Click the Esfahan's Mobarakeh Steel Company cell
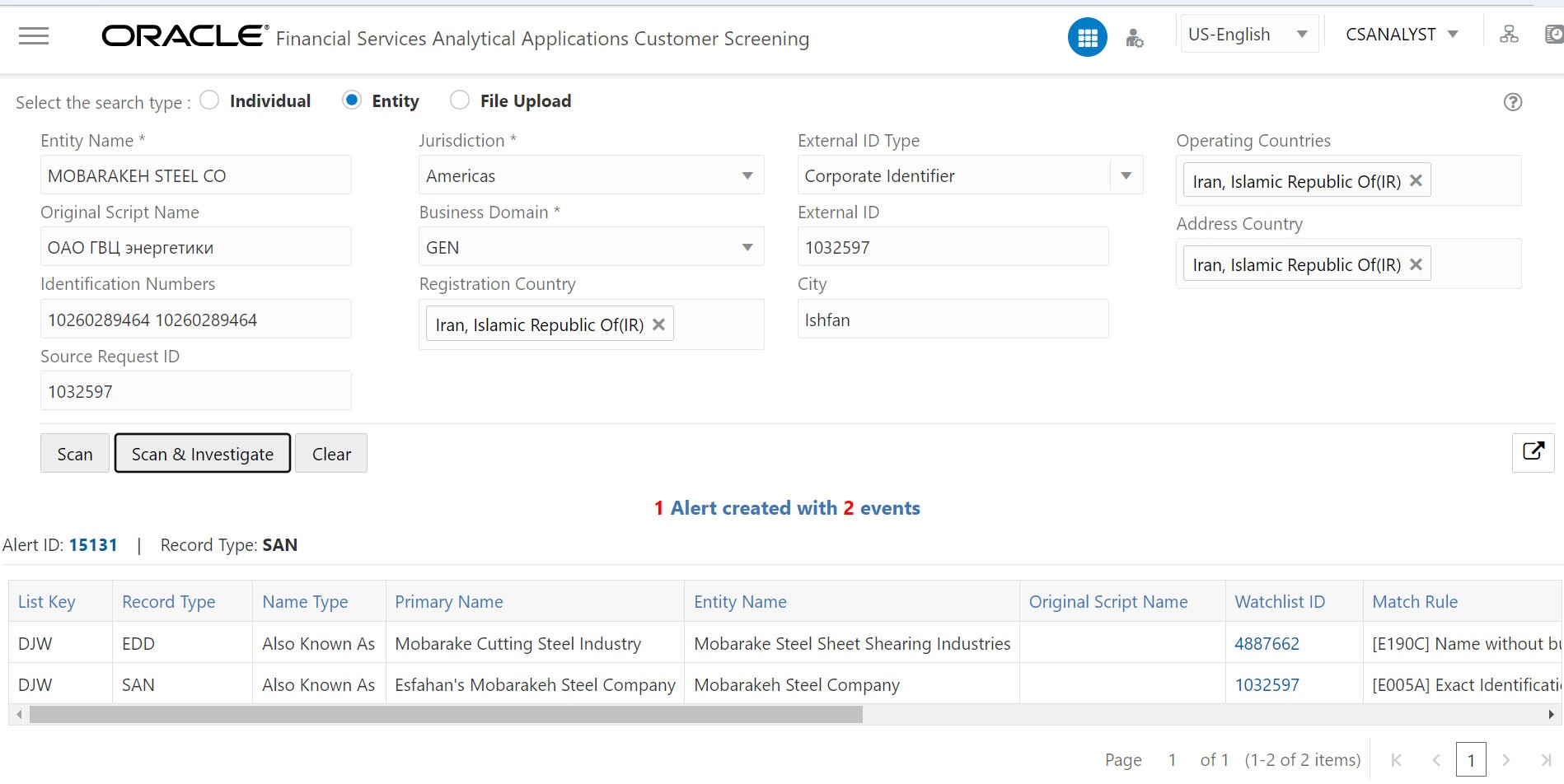1564x784 pixels. point(535,684)
